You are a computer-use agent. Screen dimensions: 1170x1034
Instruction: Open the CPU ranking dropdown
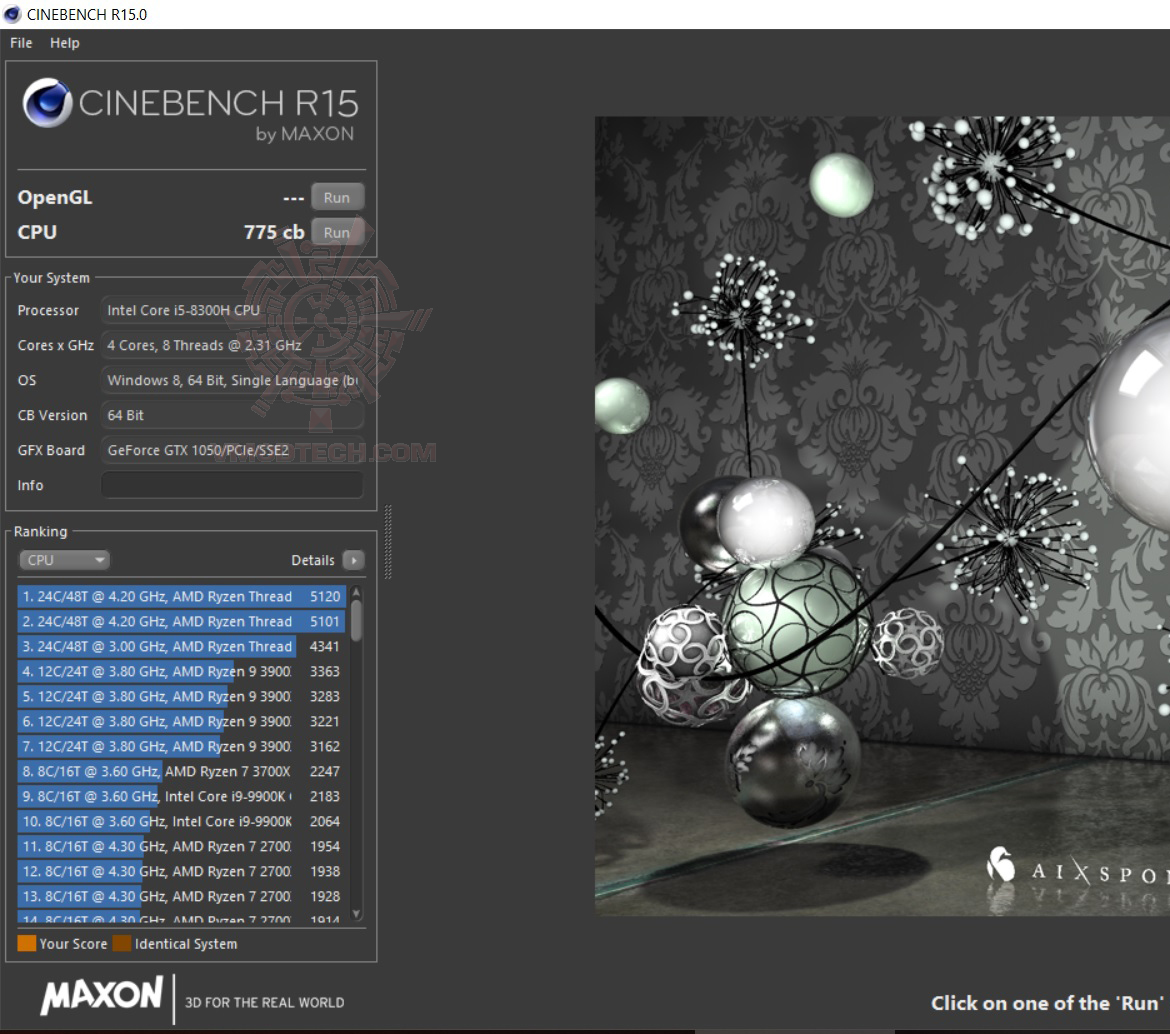64,560
